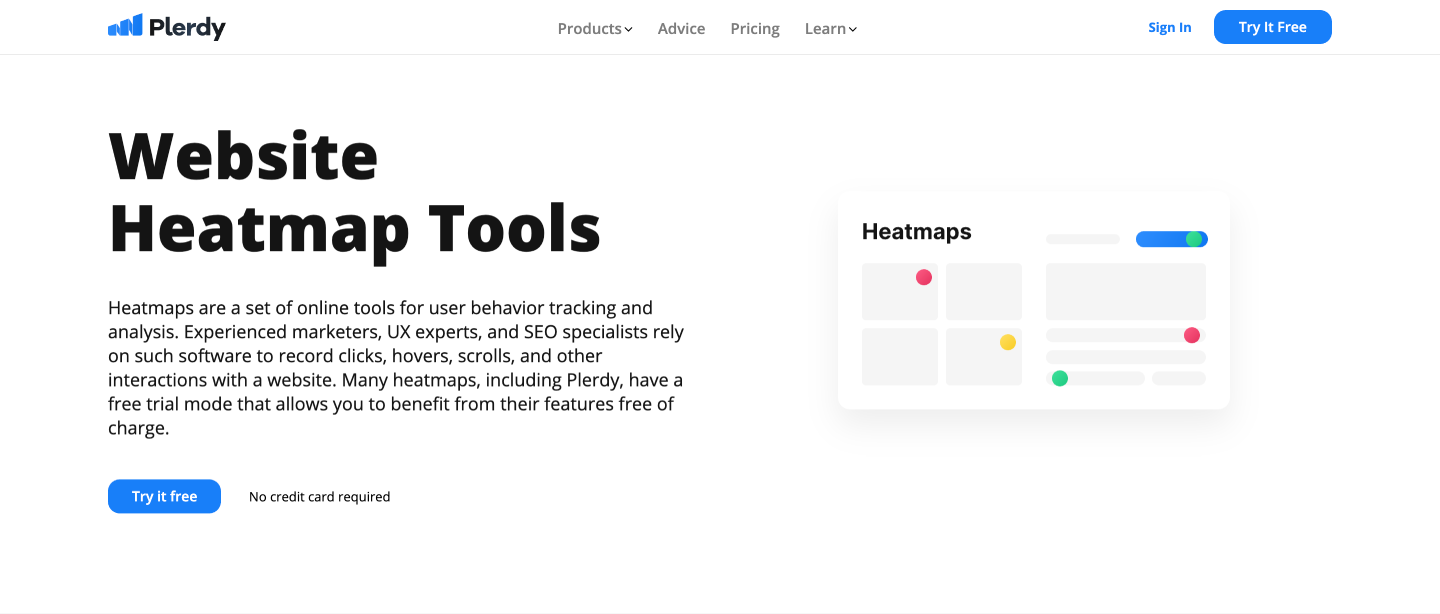1440x614 pixels.
Task: Click the blue Try It Free header button
Action: (x=1272, y=27)
